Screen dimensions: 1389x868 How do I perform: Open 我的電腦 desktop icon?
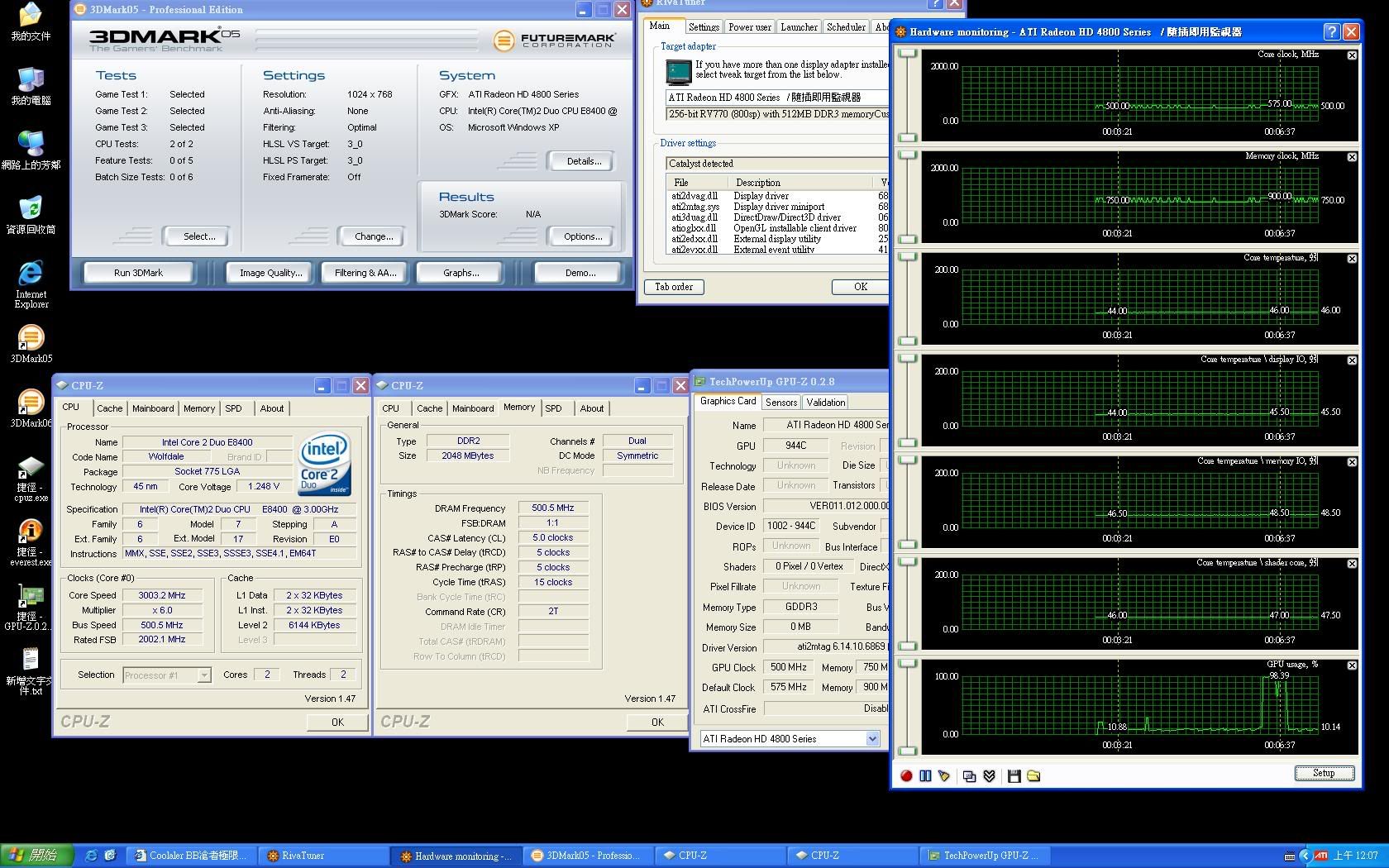point(31,85)
